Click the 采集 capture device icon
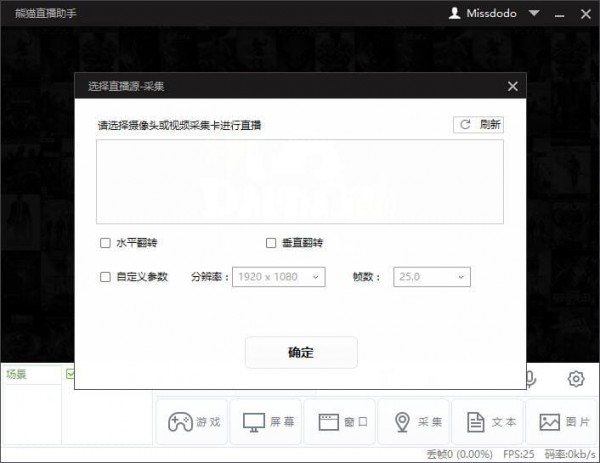The image size is (600, 463). pos(415,422)
